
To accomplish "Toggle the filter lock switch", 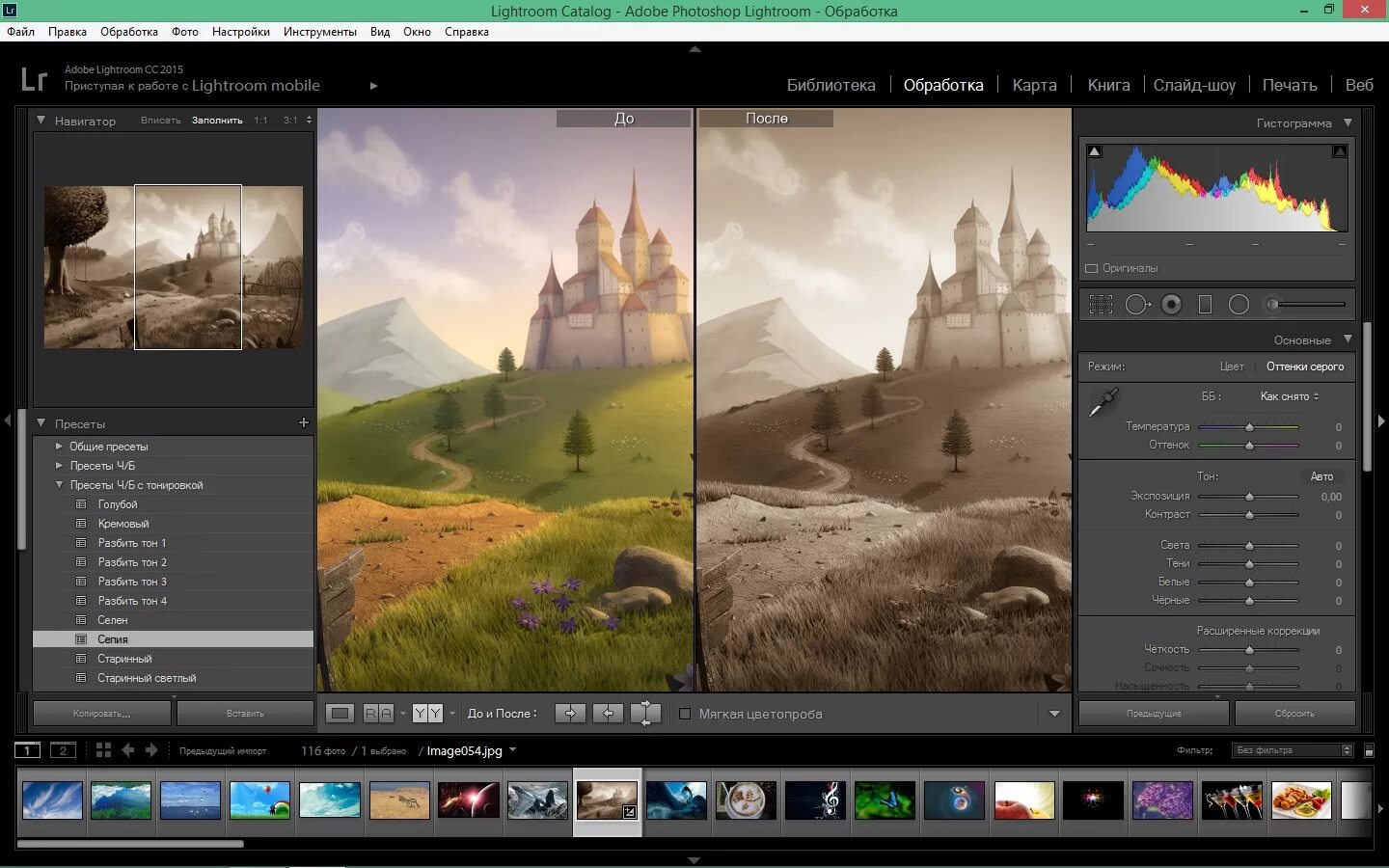I will (x=1369, y=750).
